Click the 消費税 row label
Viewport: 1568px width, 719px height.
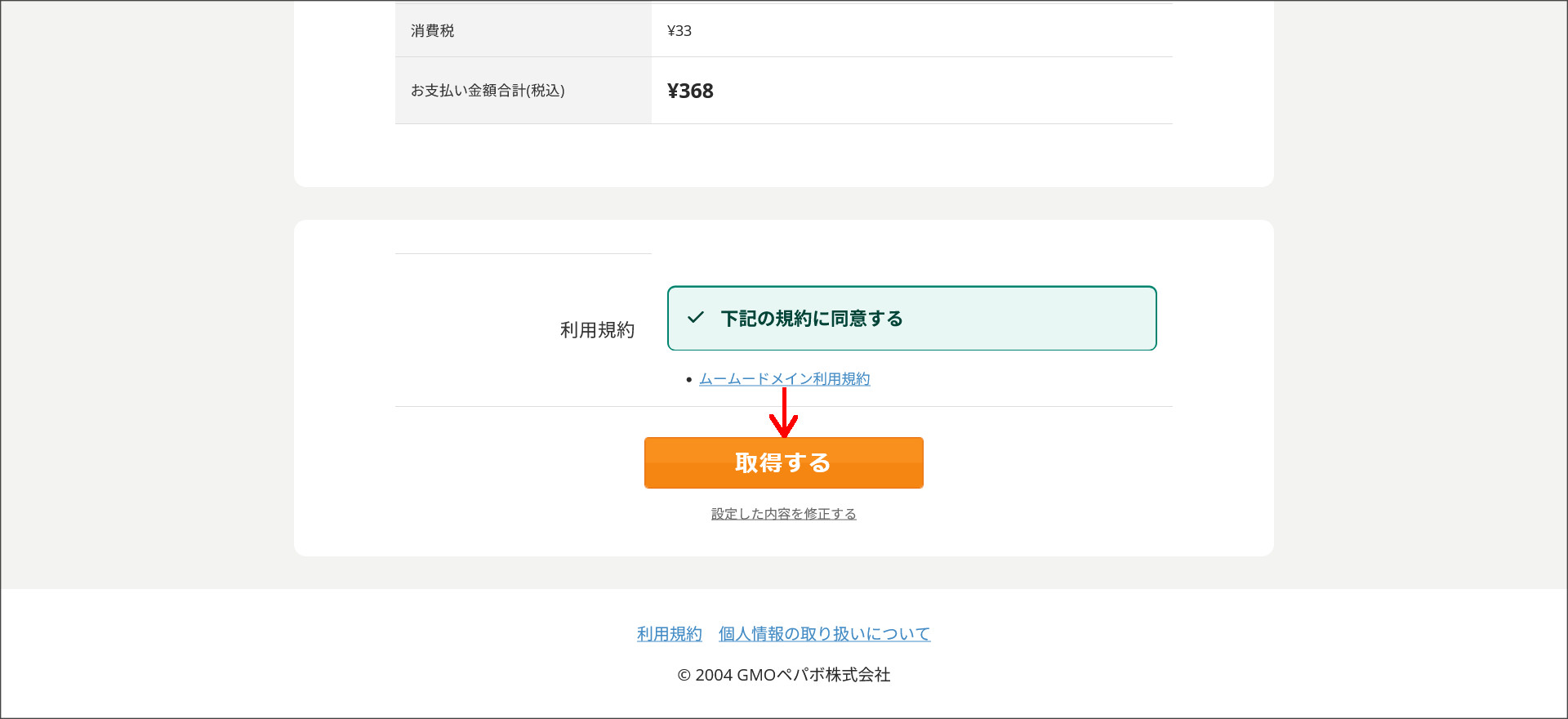tap(432, 31)
